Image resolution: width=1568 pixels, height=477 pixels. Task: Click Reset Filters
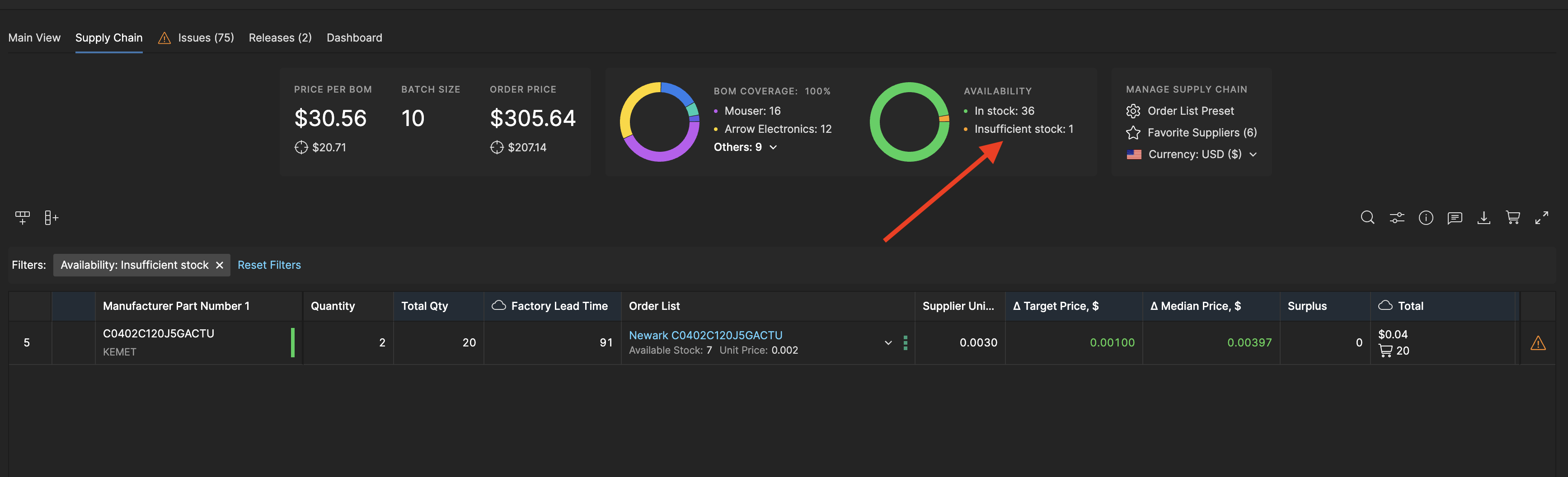(x=269, y=265)
